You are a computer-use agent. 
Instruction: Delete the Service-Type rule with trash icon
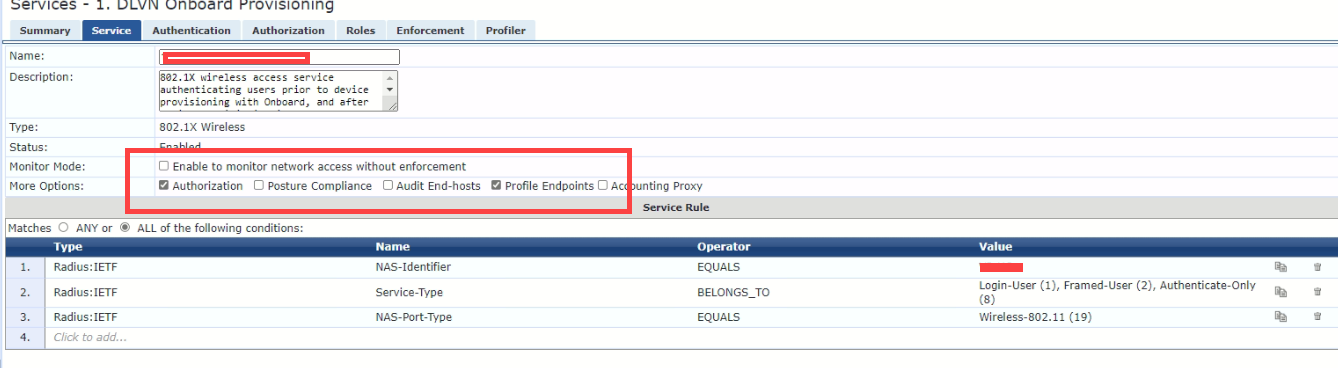click(x=1317, y=292)
